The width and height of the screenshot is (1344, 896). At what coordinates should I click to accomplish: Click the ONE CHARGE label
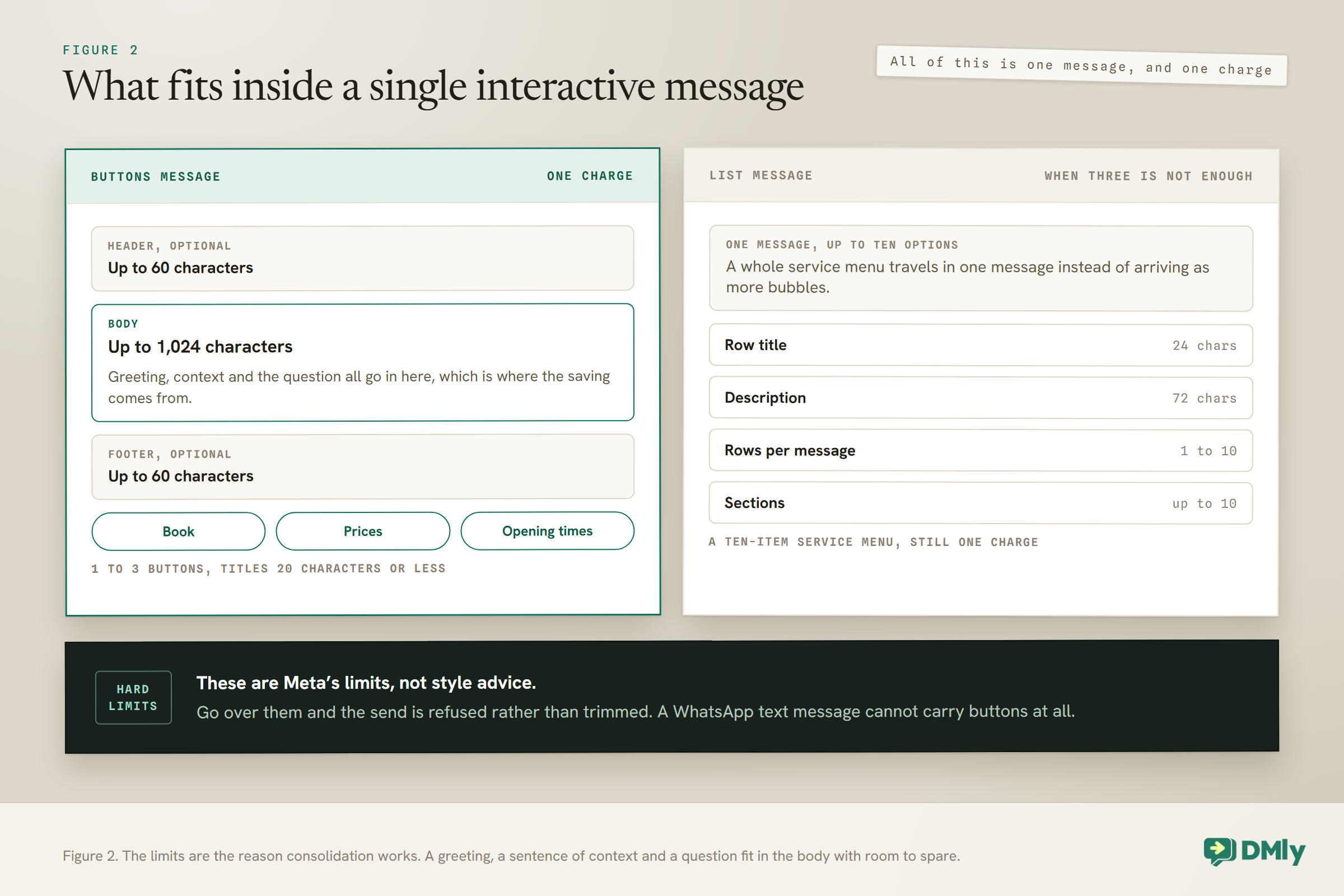tap(590, 176)
